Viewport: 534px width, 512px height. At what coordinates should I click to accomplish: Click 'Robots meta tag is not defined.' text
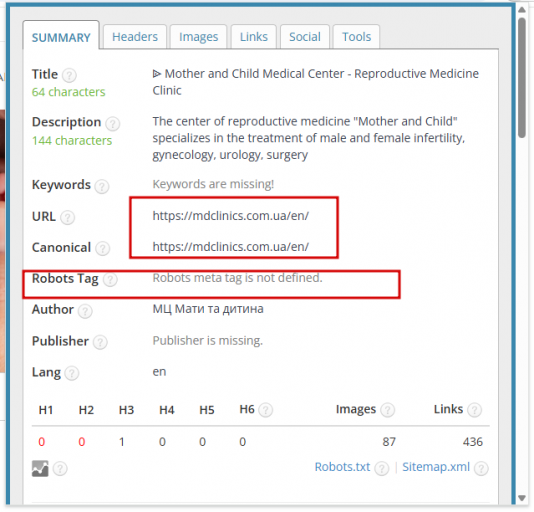pos(237,278)
